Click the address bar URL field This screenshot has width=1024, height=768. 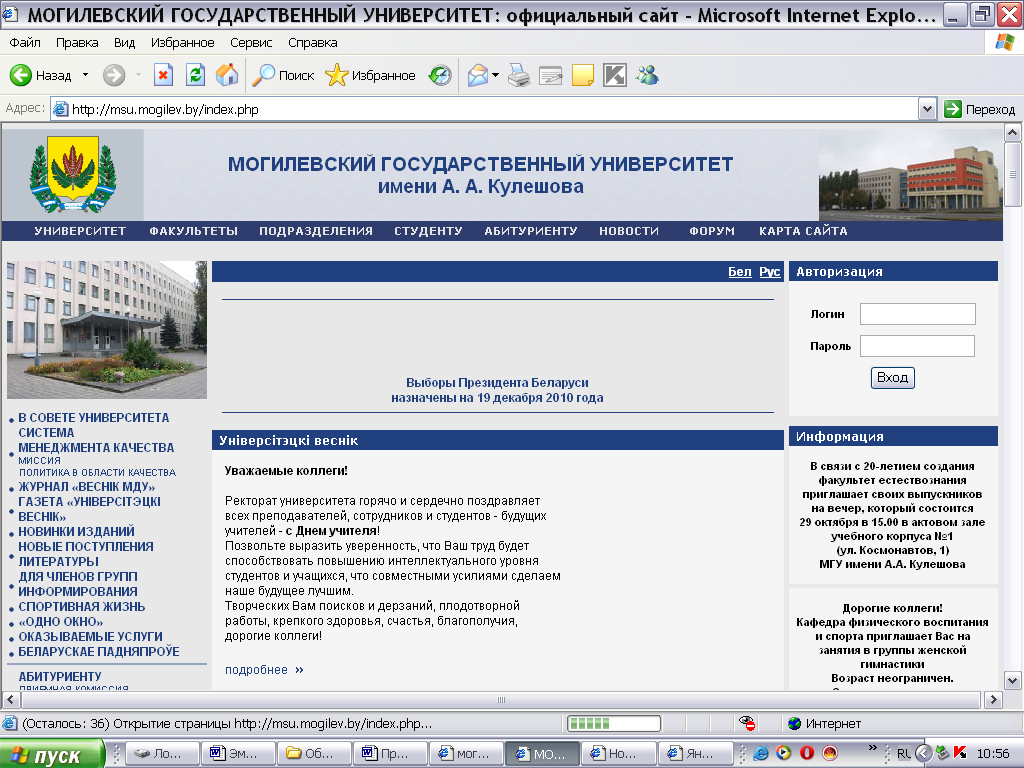click(485, 109)
